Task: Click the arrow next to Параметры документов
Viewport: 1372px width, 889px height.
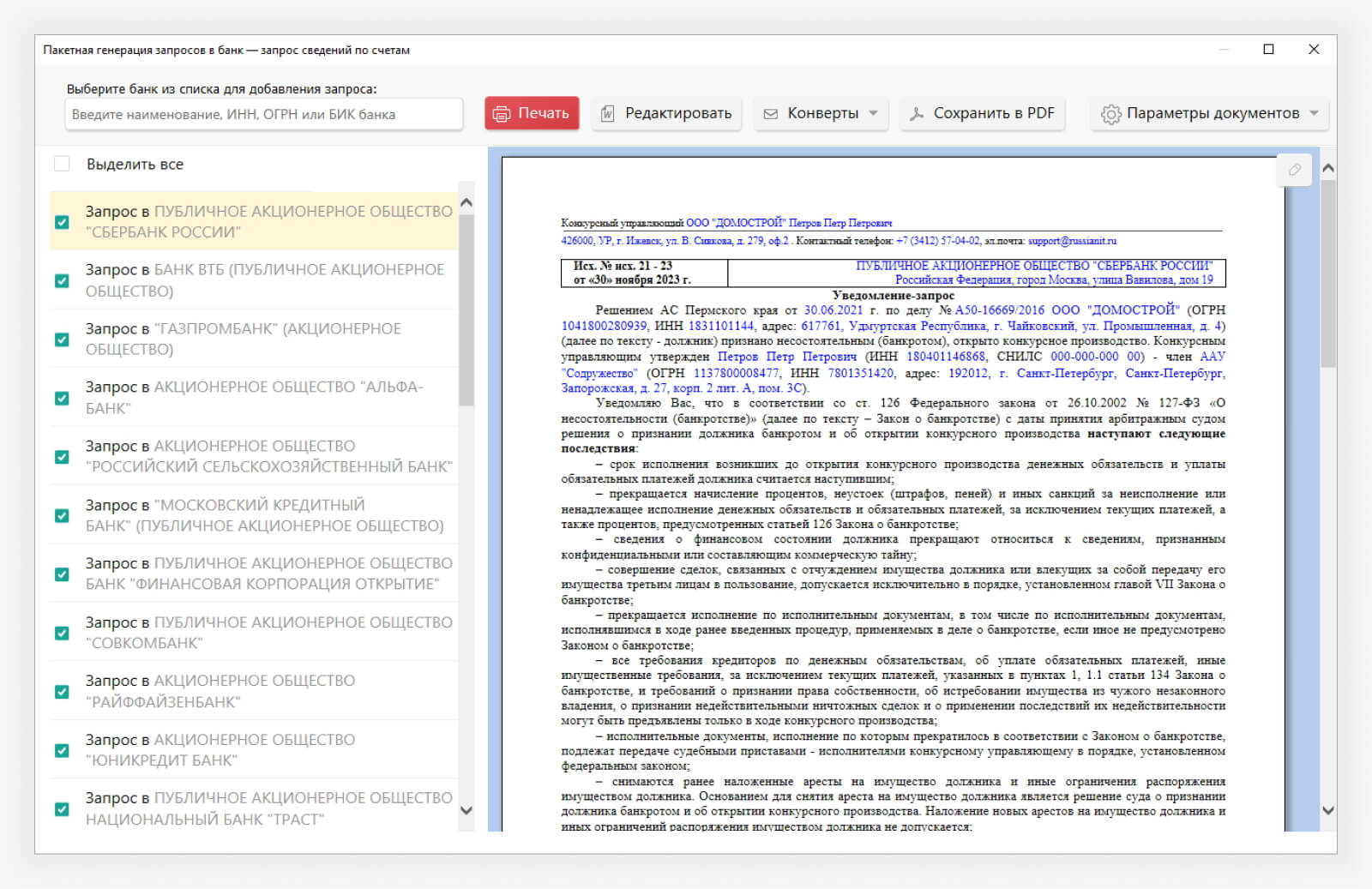Action: pyautogui.click(x=1315, y=113)
